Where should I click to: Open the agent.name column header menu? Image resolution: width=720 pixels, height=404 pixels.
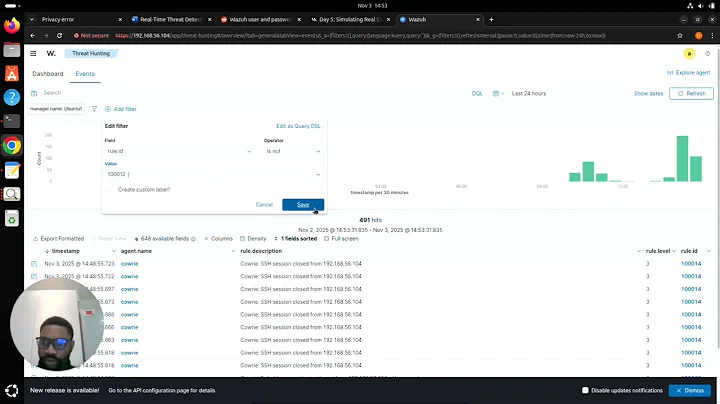[233, 252]
